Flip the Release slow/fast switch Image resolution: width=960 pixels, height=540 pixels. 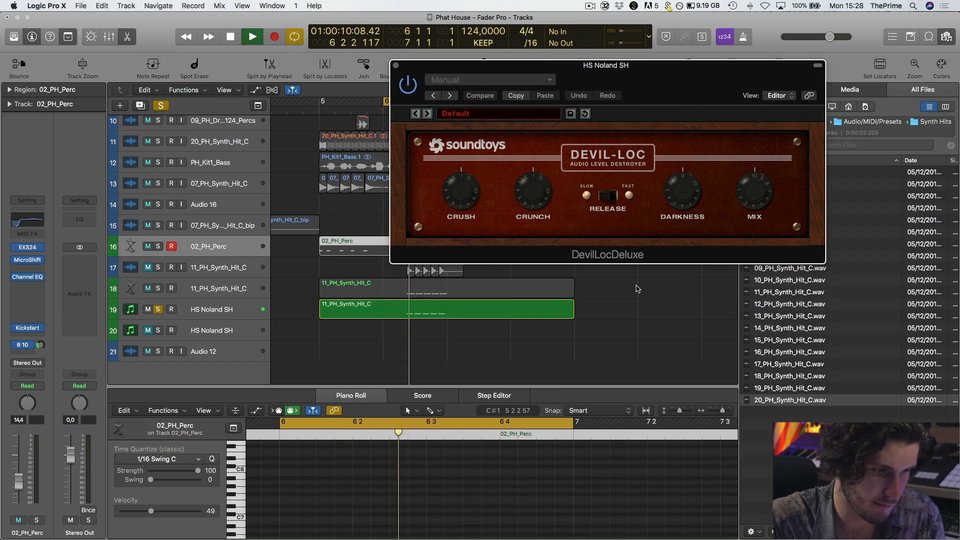click(x=608, y=195)
